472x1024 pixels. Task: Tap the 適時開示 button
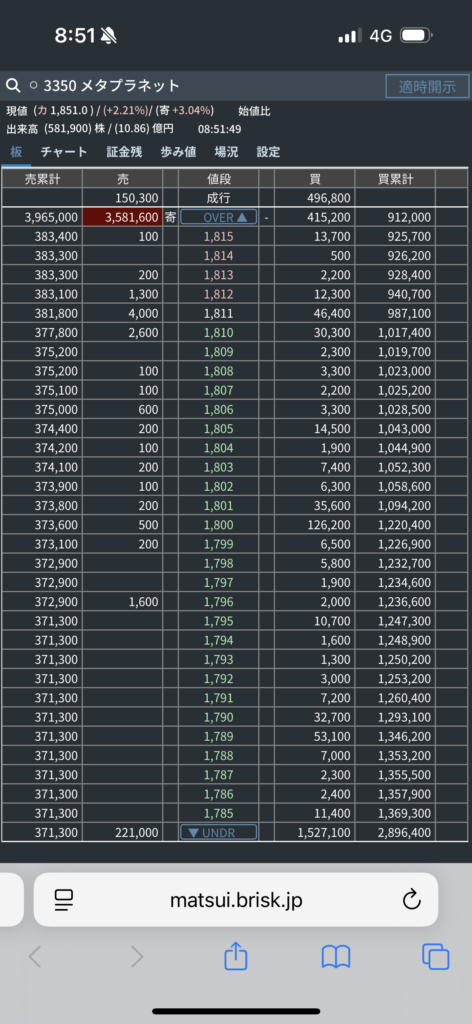tap(428, 86)
